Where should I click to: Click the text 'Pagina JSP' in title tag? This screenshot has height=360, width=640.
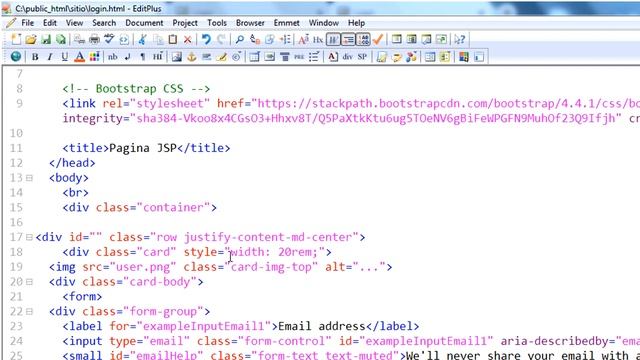[143, 148]
